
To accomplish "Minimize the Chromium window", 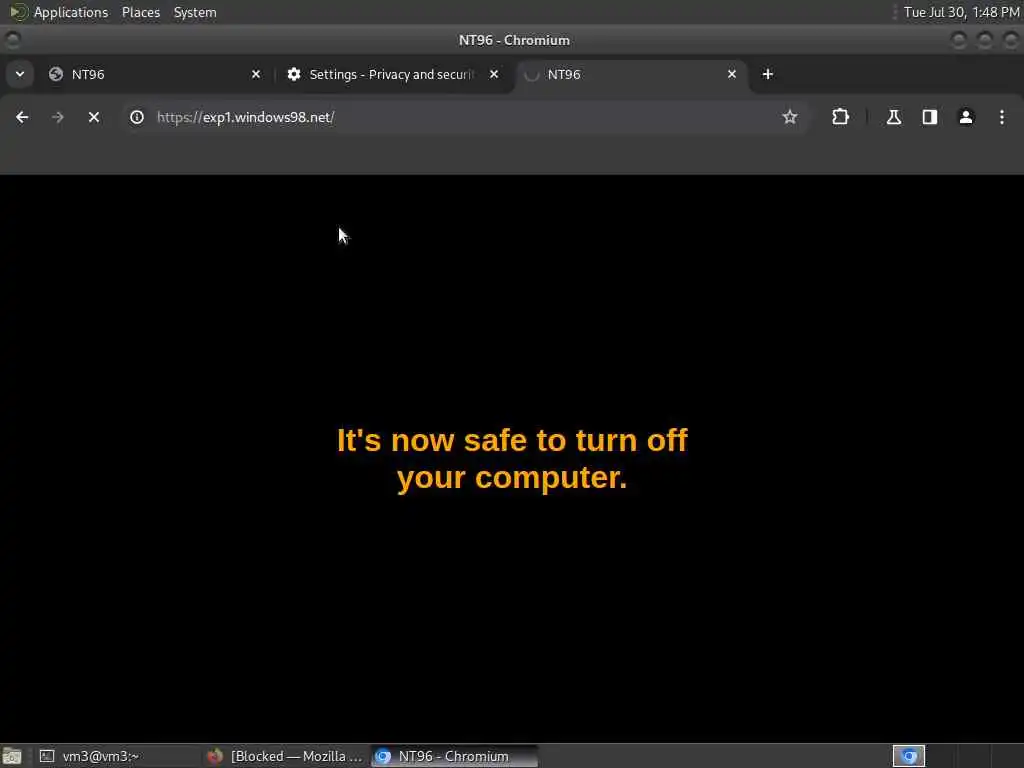I will pos(959,40).
